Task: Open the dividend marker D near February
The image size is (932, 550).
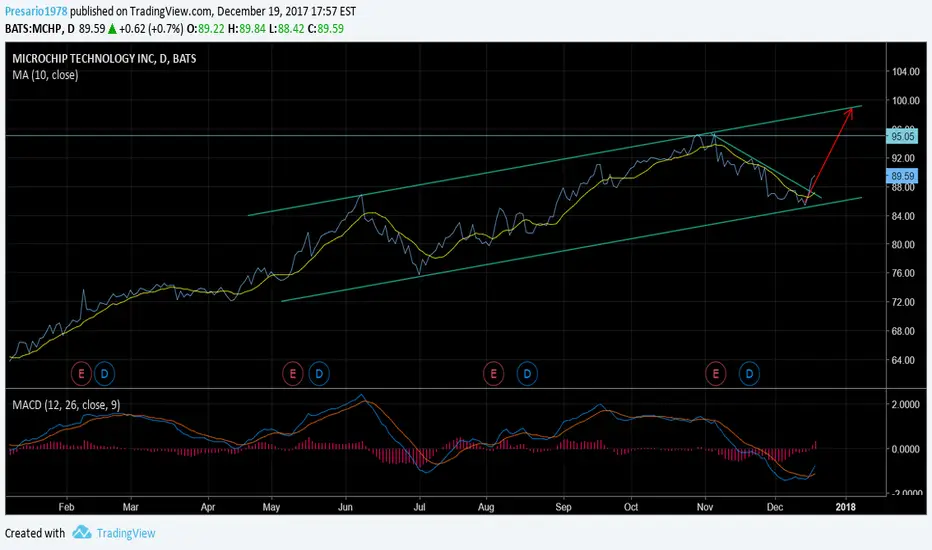Action: (x=105, y=373)
